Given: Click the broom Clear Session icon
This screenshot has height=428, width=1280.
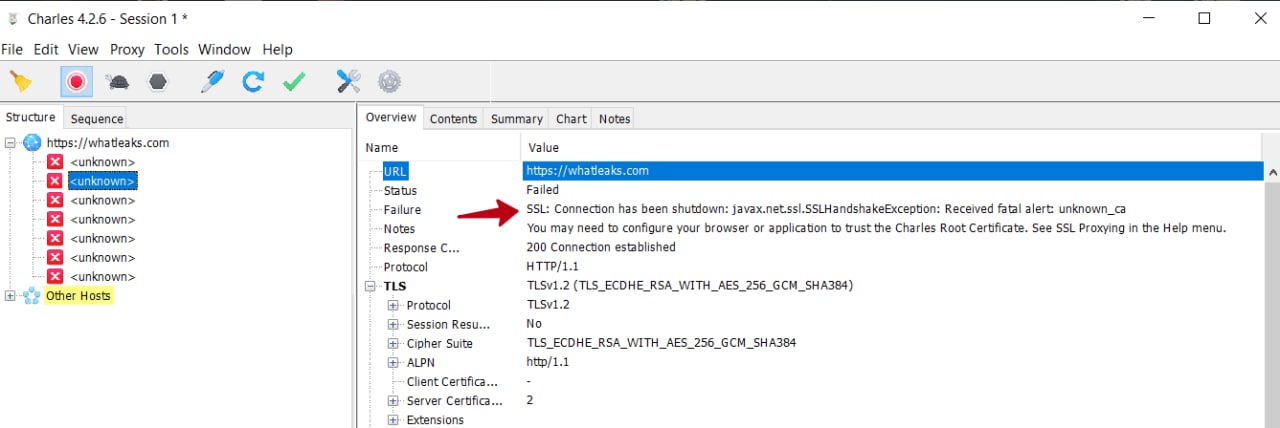Looking at the screenshot, I should [21, 82].
